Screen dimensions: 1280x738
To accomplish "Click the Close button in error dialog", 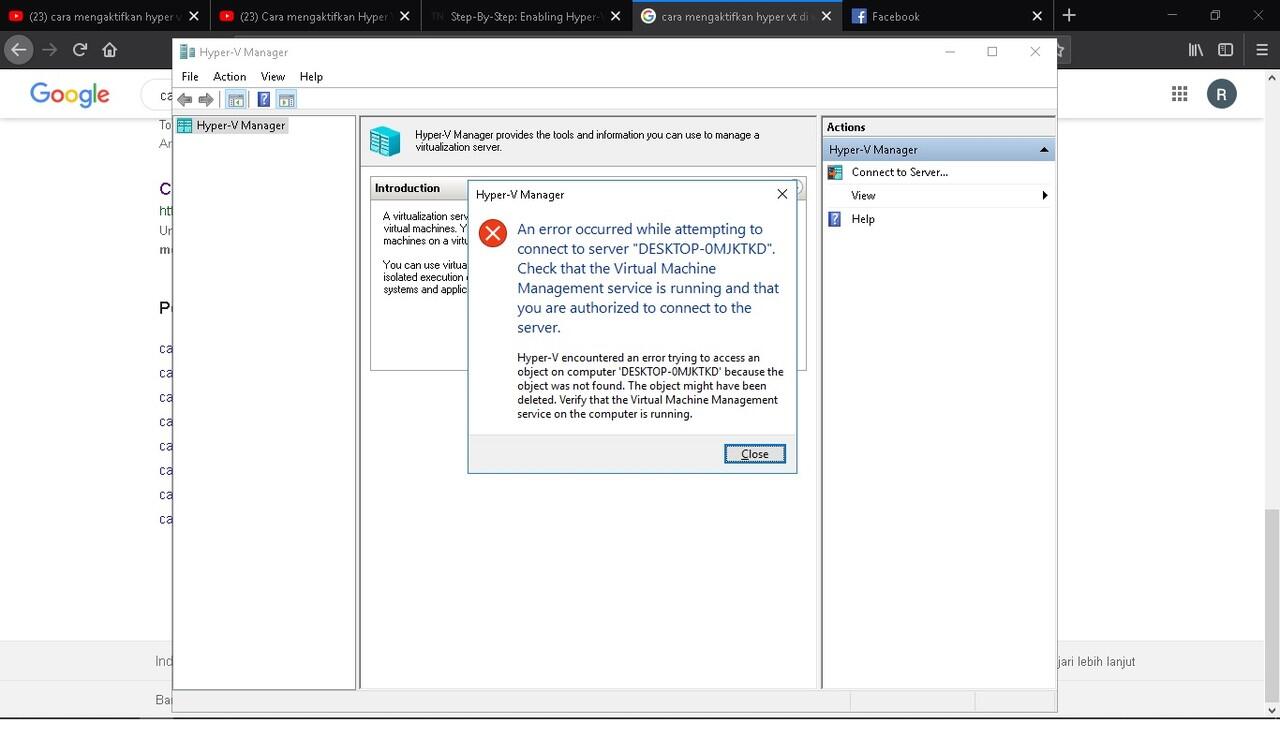I will [755, 454].
